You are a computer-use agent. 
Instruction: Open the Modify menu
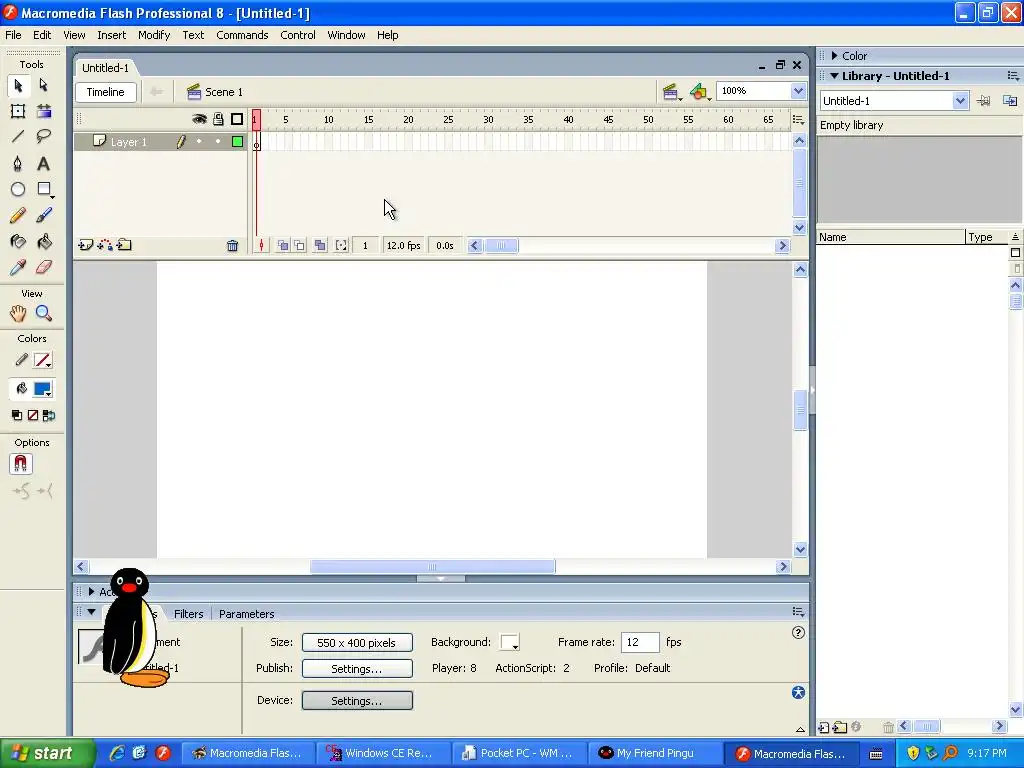[x=154, y=35]
